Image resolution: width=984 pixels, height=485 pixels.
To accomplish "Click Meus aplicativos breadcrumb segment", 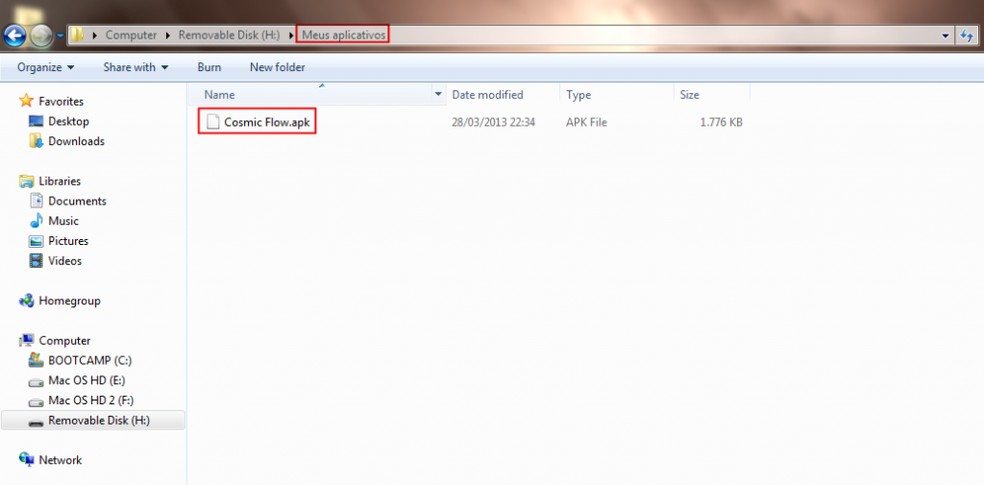I will (x=343, y=35).
